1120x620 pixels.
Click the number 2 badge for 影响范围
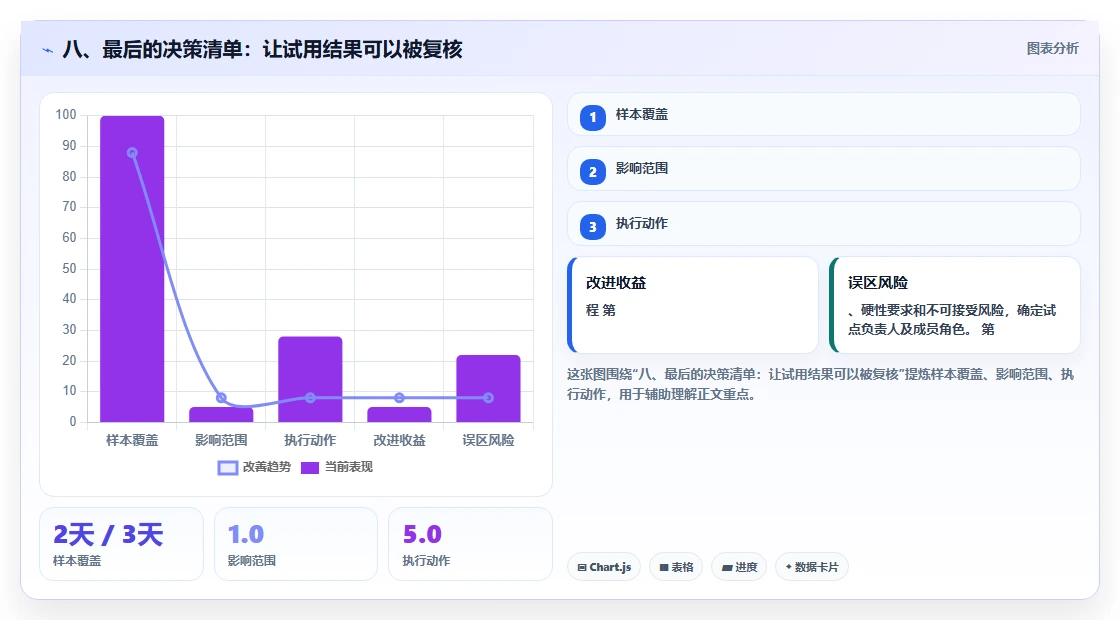592,171
